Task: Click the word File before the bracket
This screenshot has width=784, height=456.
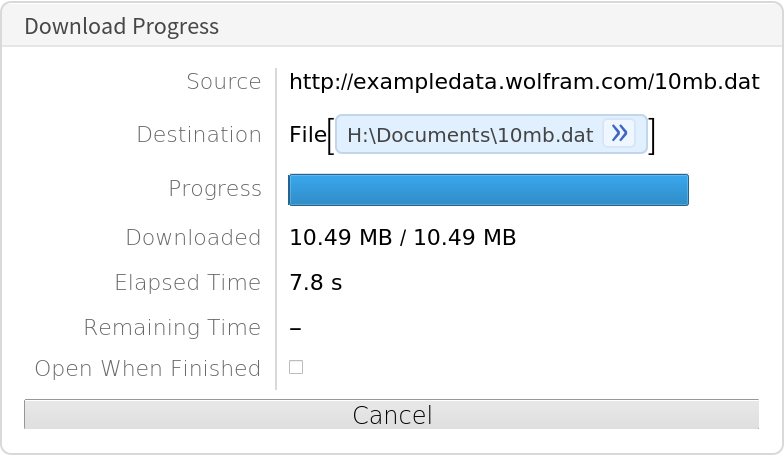Action: click(x=307, y=135)
